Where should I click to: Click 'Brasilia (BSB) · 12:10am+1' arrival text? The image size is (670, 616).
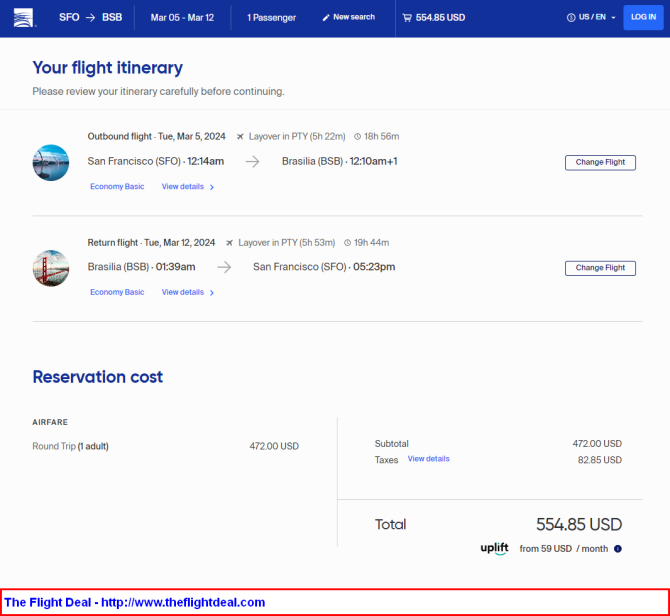340,161
